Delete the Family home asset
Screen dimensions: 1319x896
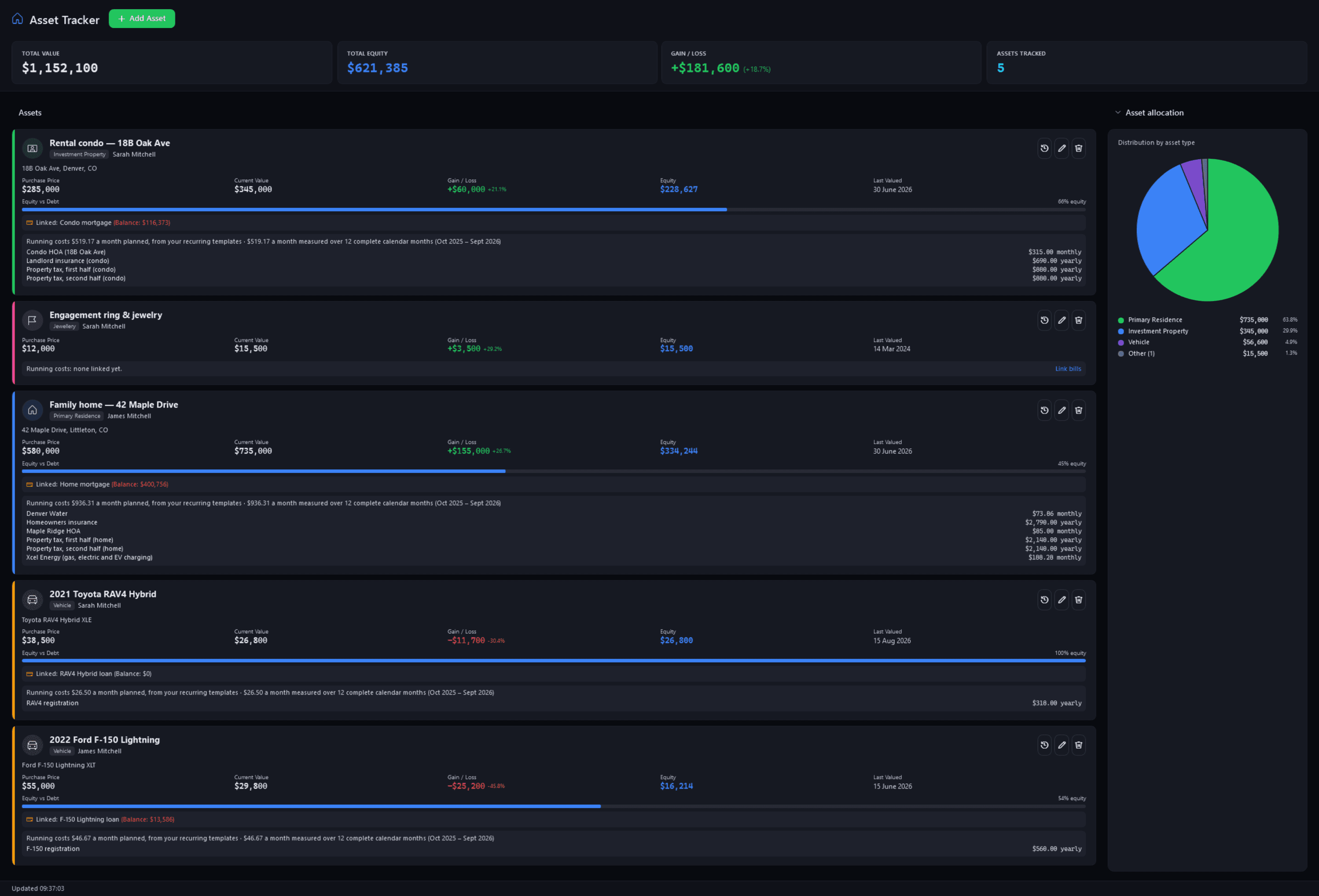[1078, 410]
